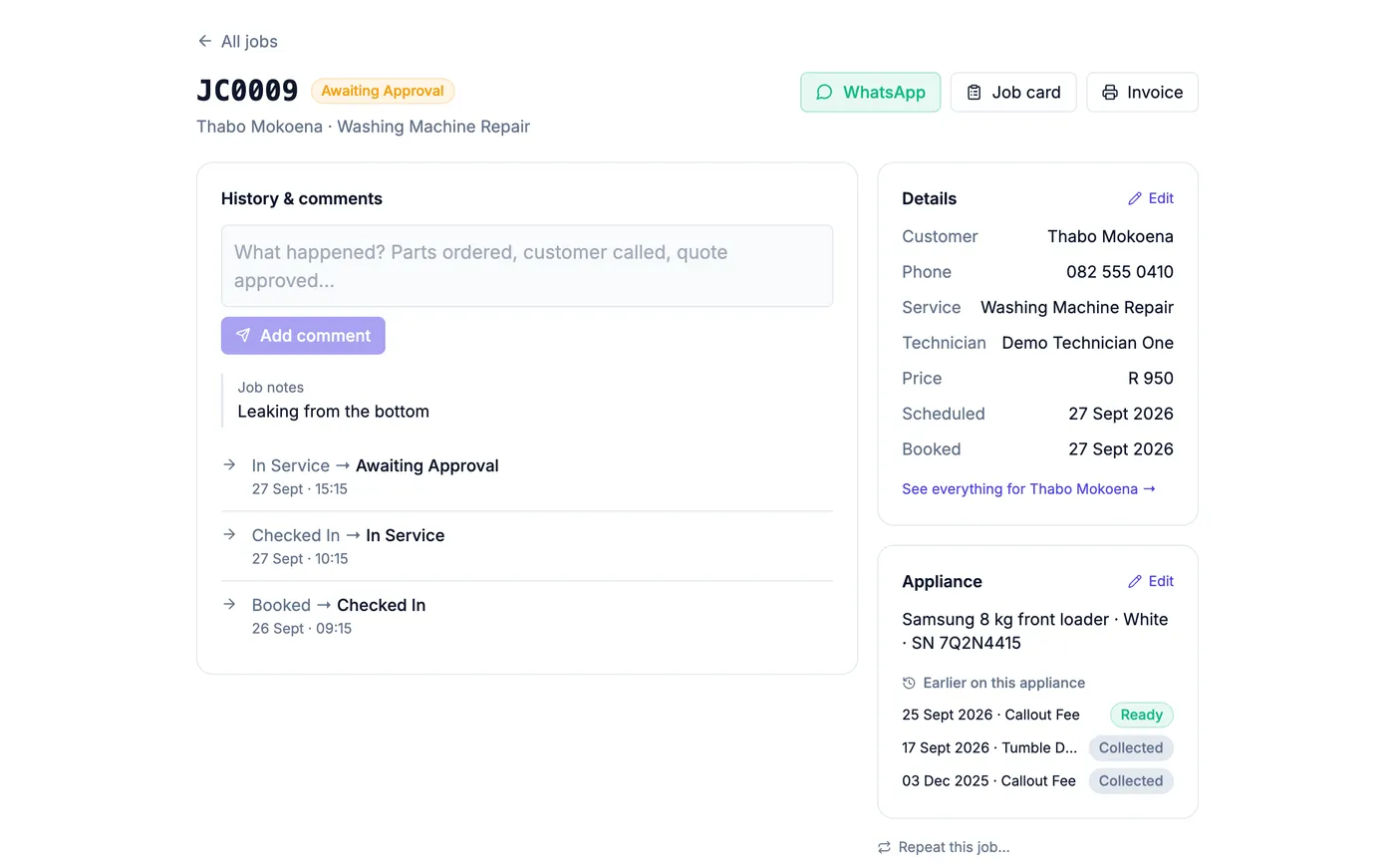This screenshot has width=1395, height=868.
Task: Go back to All jobs
Action: [238, 41]
